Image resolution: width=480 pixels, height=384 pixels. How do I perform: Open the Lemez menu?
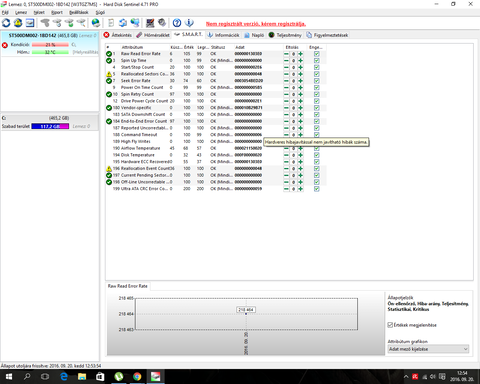point(21,12)
